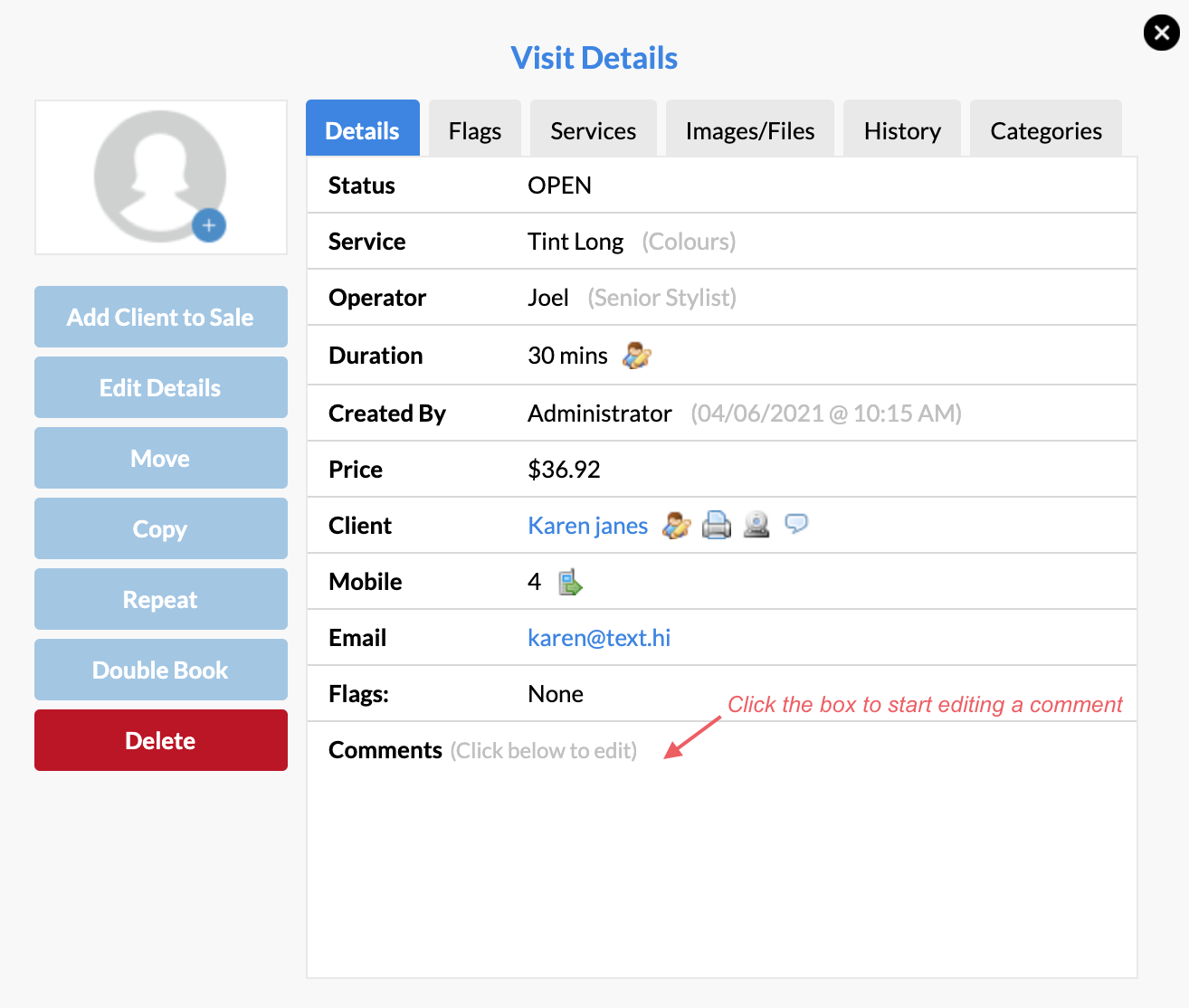Select the Services tab
The width and height of the screenshot is (1189, 1008).
click(593, 130)
